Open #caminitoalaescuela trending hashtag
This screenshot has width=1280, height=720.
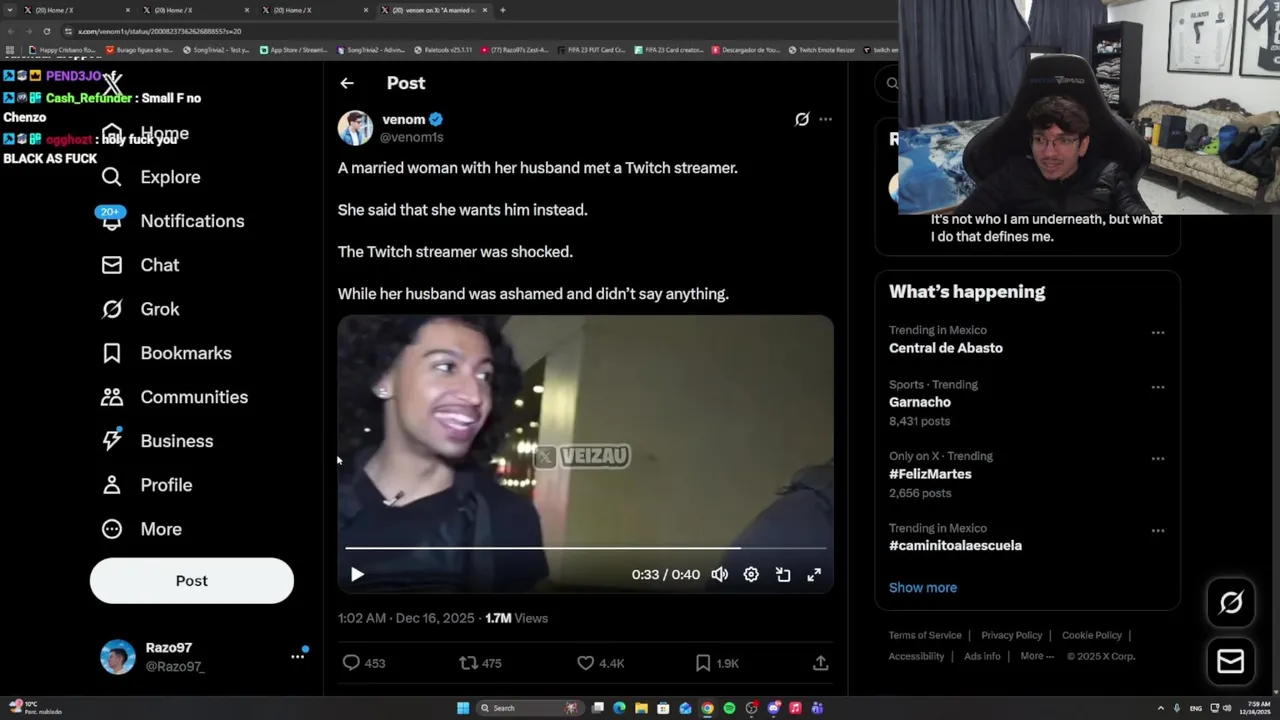[x=955, y=546]
